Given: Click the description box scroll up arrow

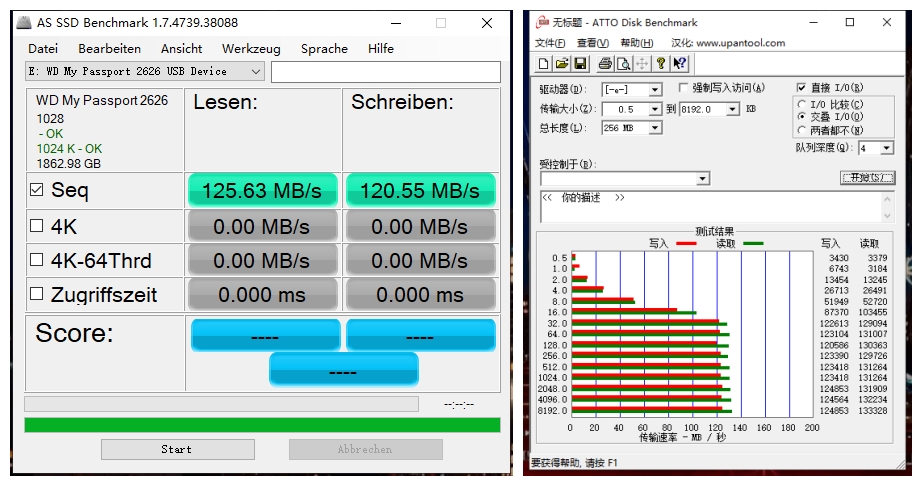Looking at the screenshot, I should click(887, 199).
